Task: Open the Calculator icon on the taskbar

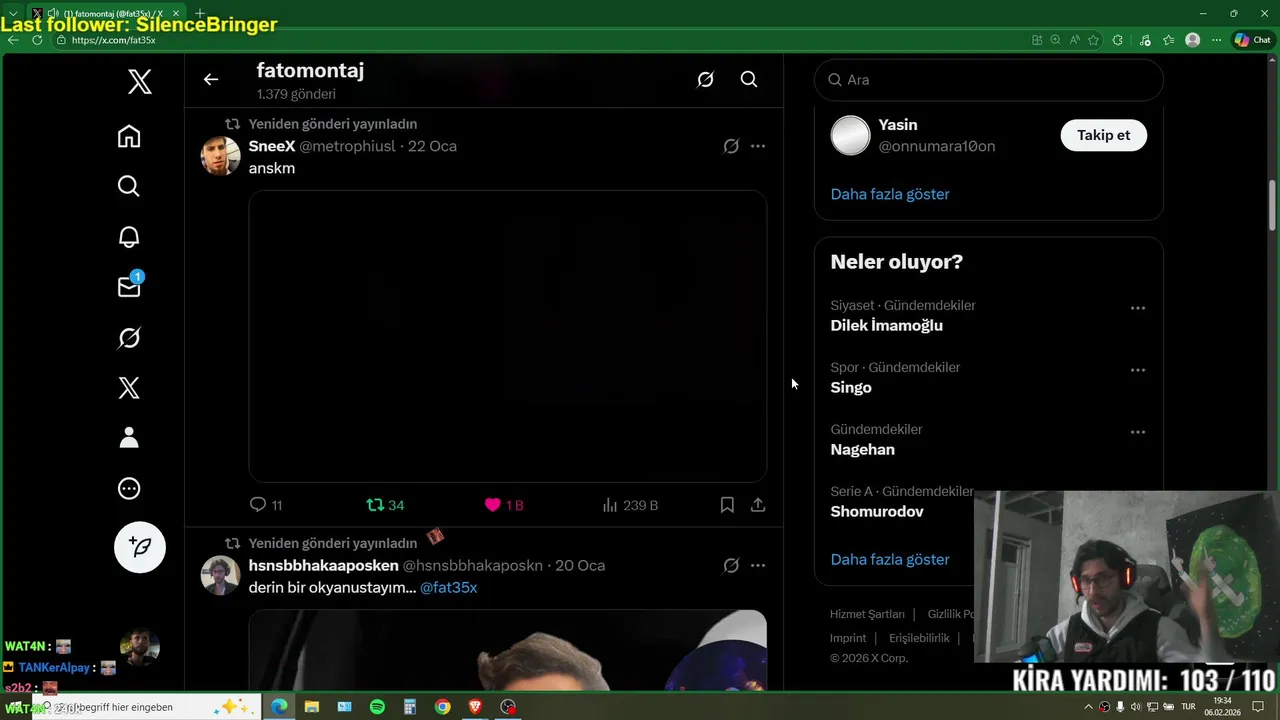Action: click(410, 706)
